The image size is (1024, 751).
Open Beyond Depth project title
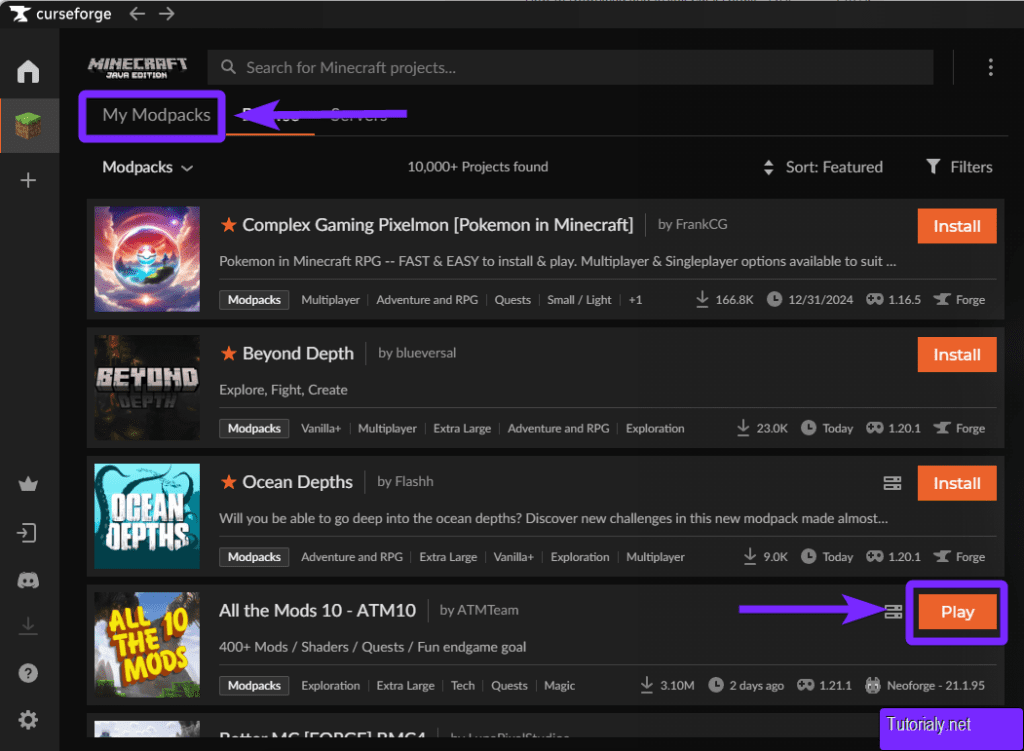point(298,353)
